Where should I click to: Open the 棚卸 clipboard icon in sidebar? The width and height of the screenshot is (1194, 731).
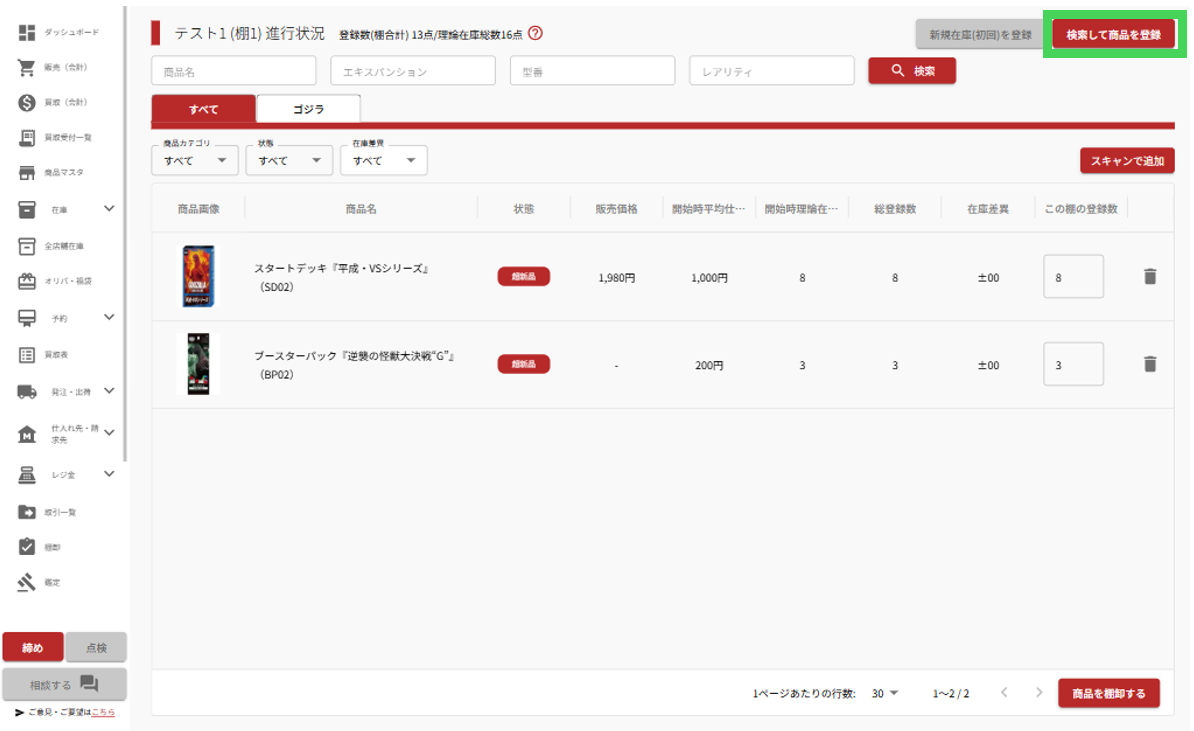pos(27,547)
